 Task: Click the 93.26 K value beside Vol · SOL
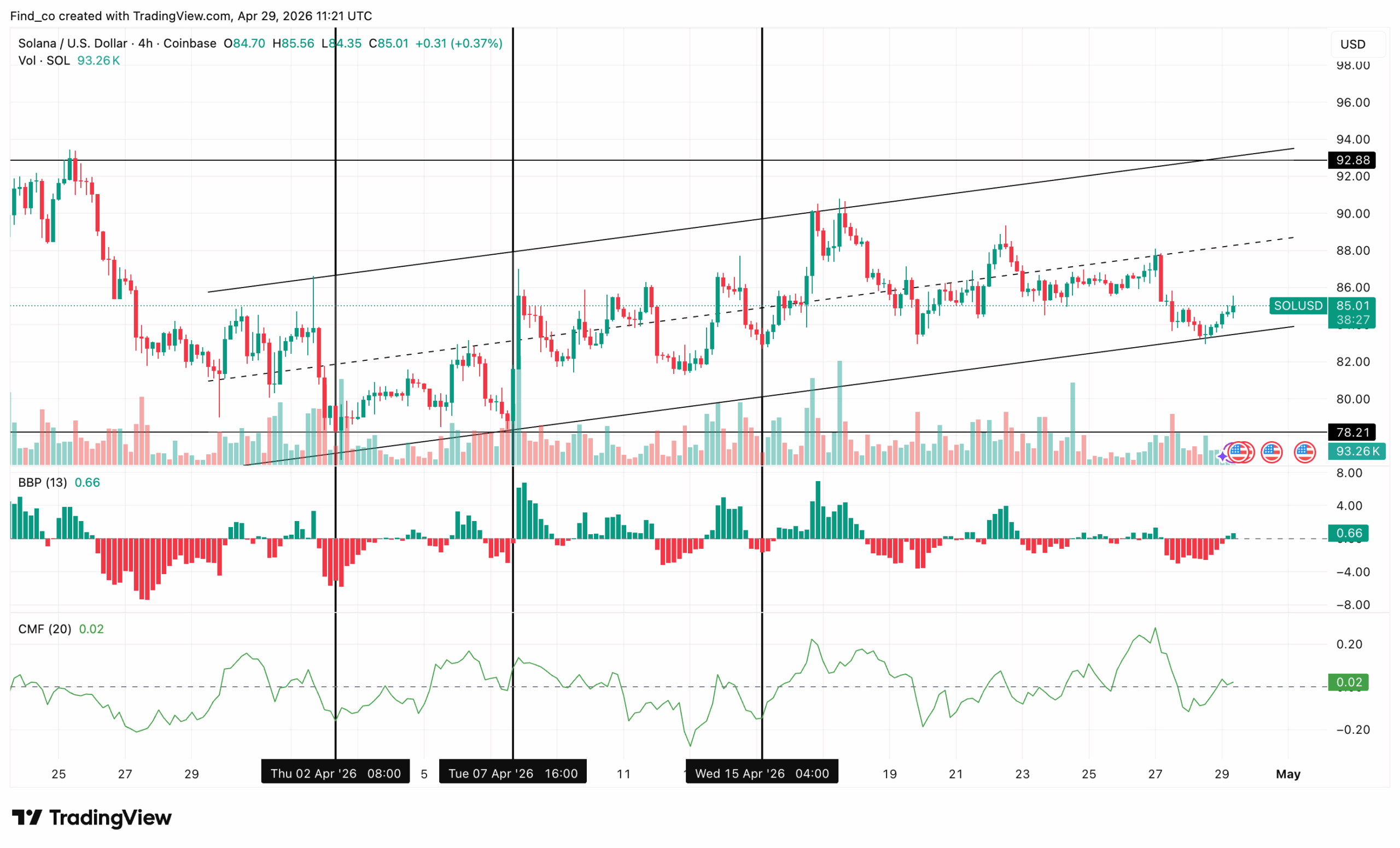[x=98, y=60]
